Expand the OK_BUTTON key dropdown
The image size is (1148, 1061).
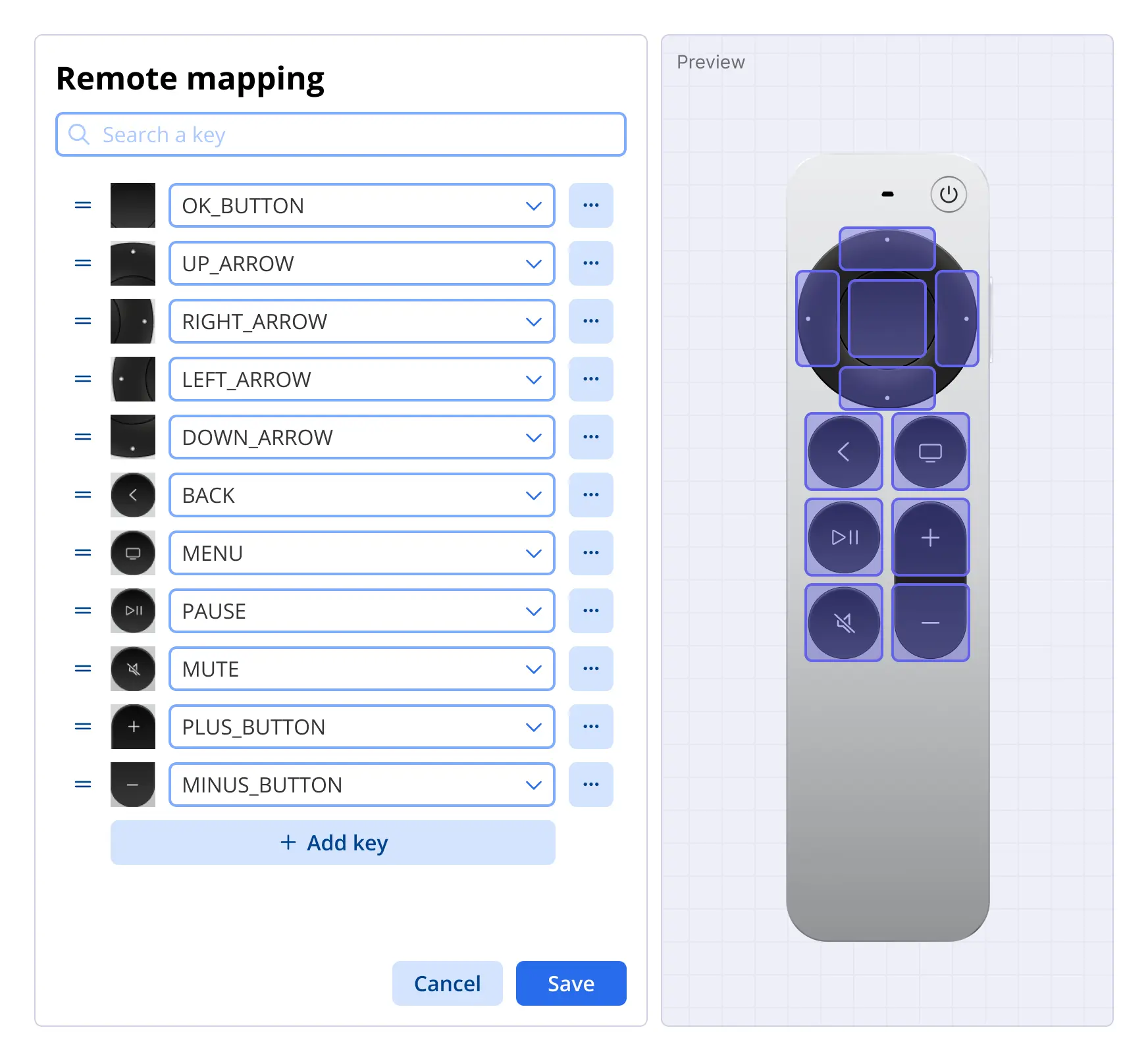point(362,205)
